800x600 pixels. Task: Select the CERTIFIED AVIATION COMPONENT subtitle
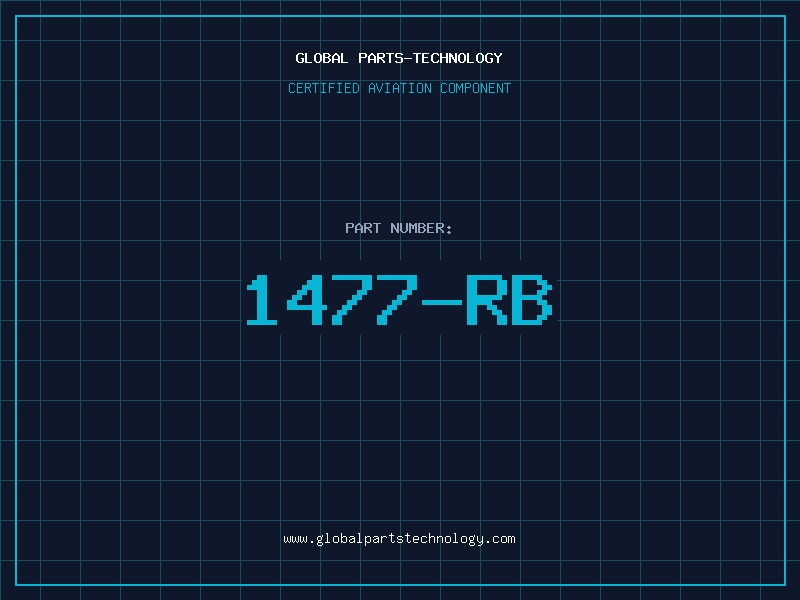click(x=399, y=88)
